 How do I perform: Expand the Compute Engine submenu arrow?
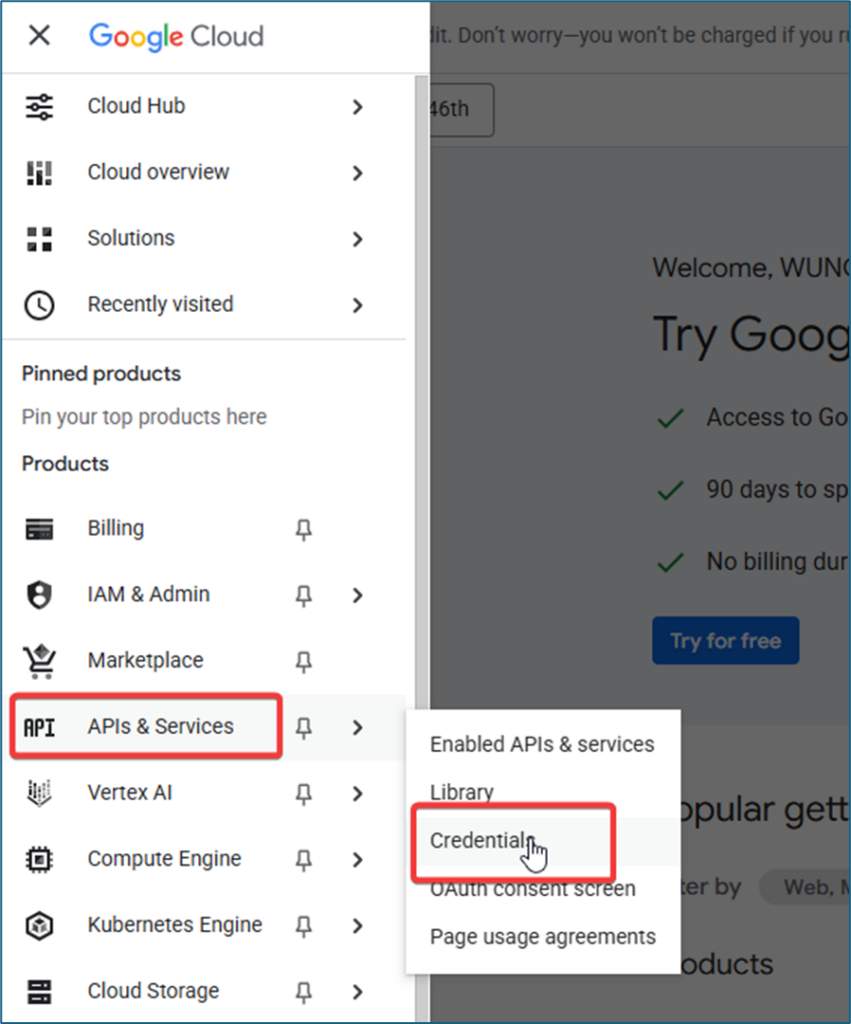(358, 859)
